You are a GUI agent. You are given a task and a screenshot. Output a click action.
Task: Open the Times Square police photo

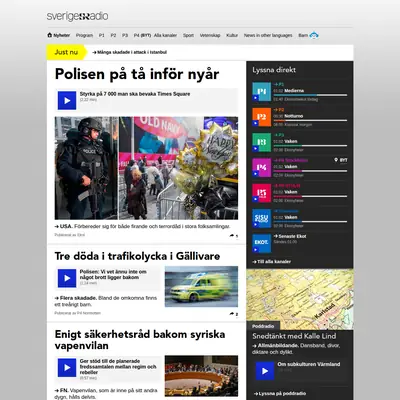pos(146,168)
